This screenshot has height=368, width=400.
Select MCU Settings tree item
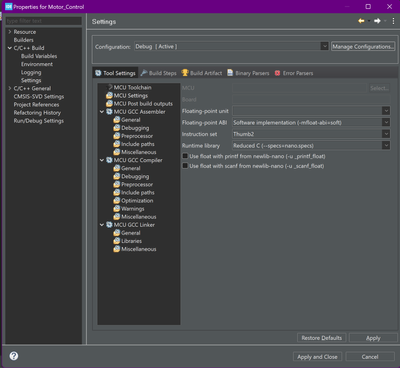point(131,95)
